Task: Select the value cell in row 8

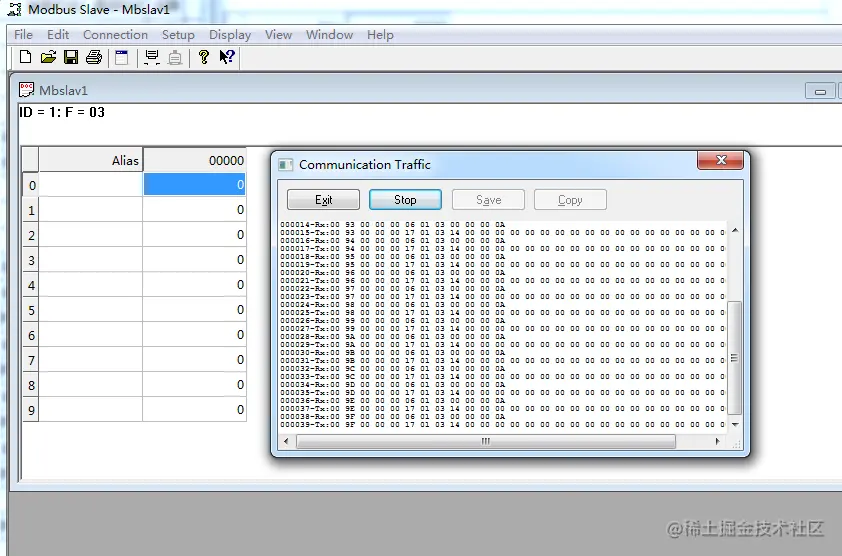Action: [x=194, y=385]
